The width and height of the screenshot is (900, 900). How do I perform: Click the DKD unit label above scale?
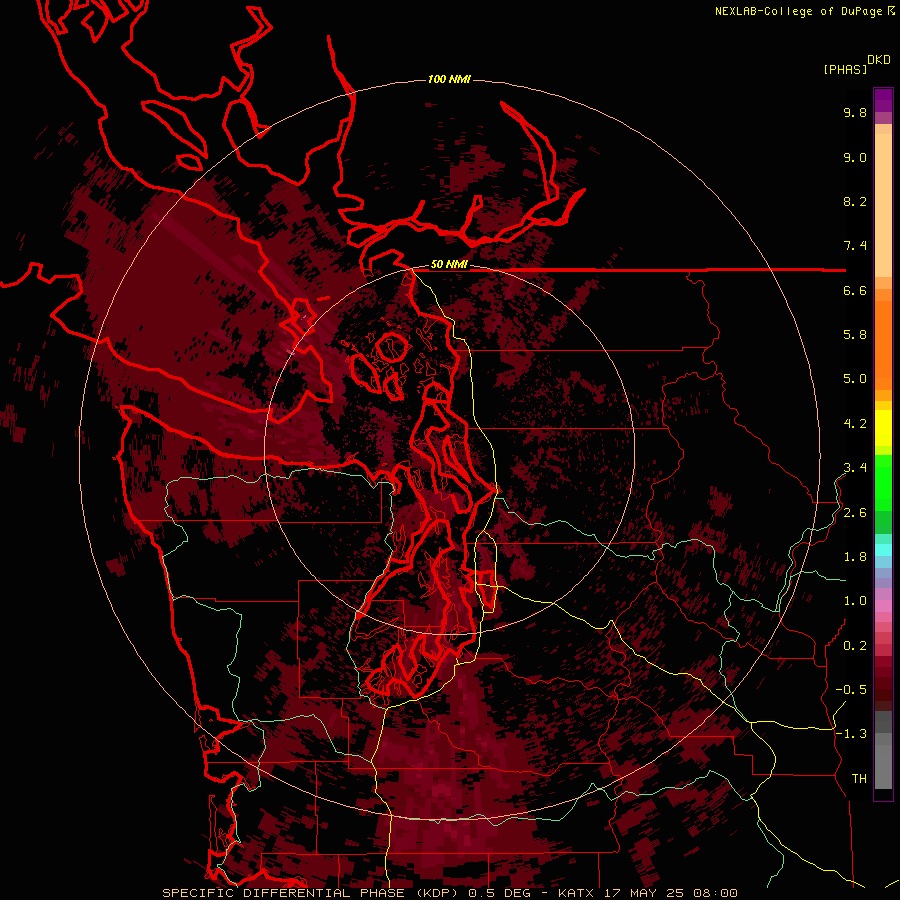pyautogui.click(x=879, y=60)
